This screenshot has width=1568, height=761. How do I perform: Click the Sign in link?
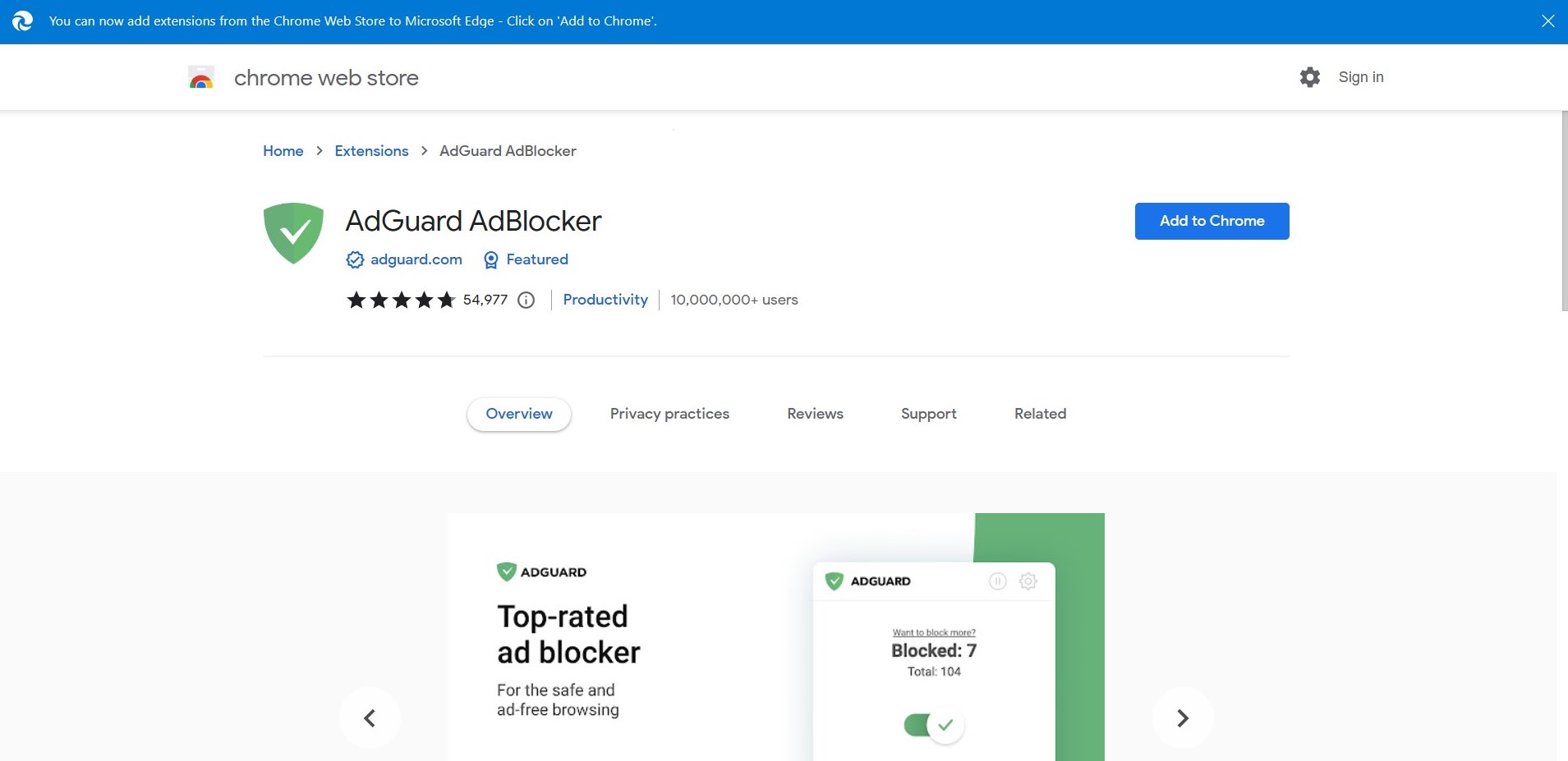(x=1360, y=77)
